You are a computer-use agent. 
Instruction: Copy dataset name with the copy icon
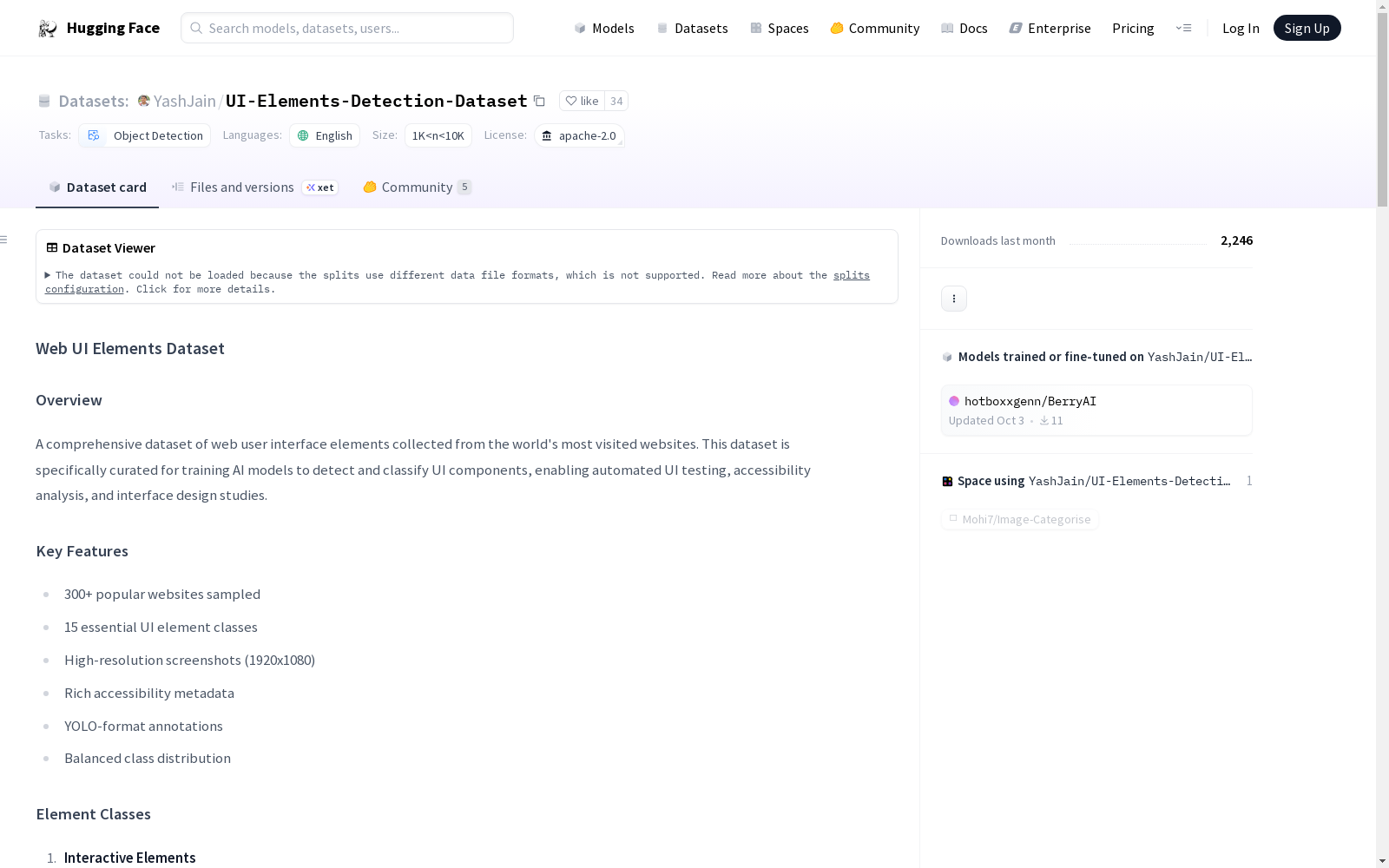point(539,101)
